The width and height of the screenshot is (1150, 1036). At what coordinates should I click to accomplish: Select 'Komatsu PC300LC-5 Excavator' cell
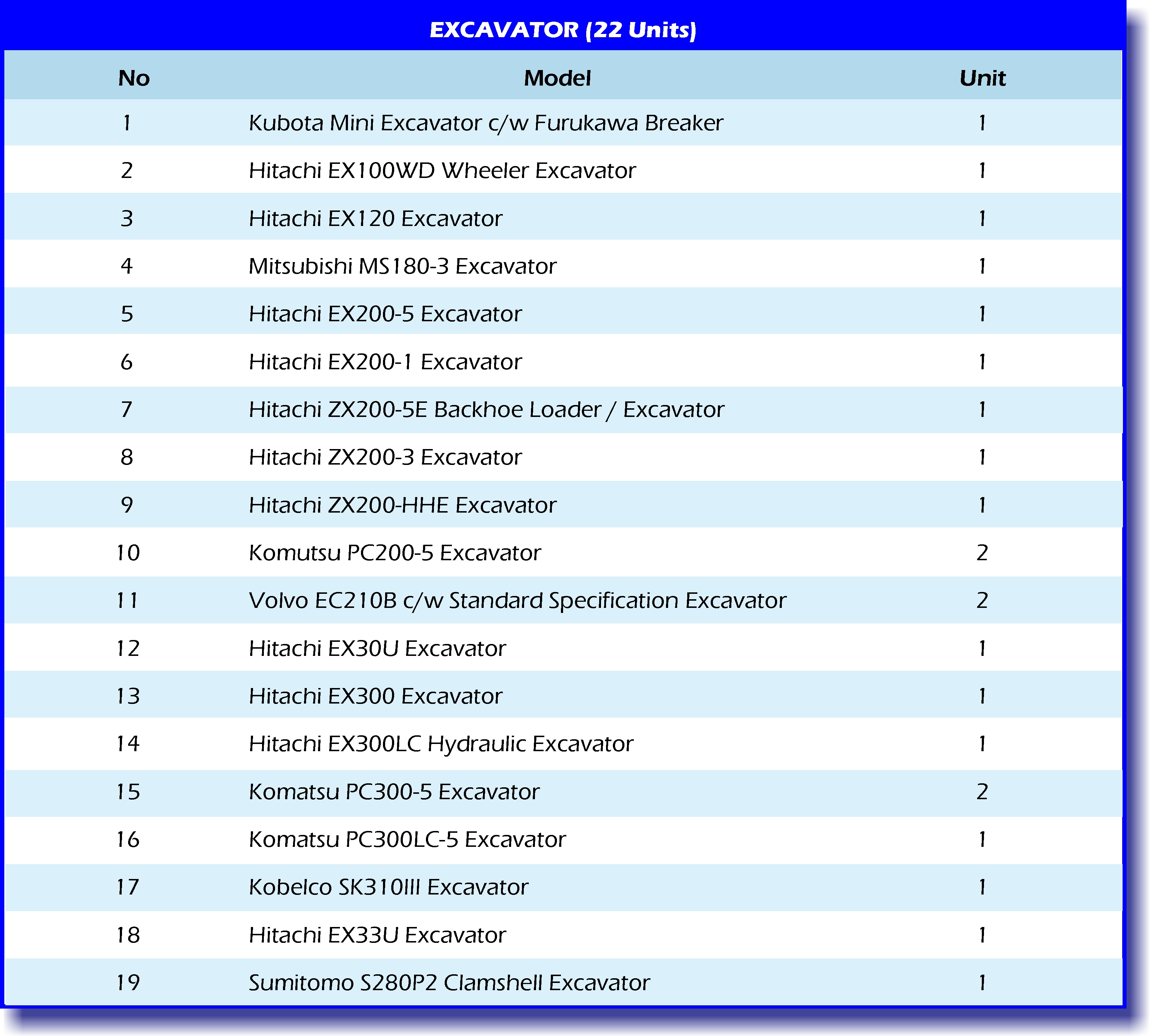(x=408, y=840)
